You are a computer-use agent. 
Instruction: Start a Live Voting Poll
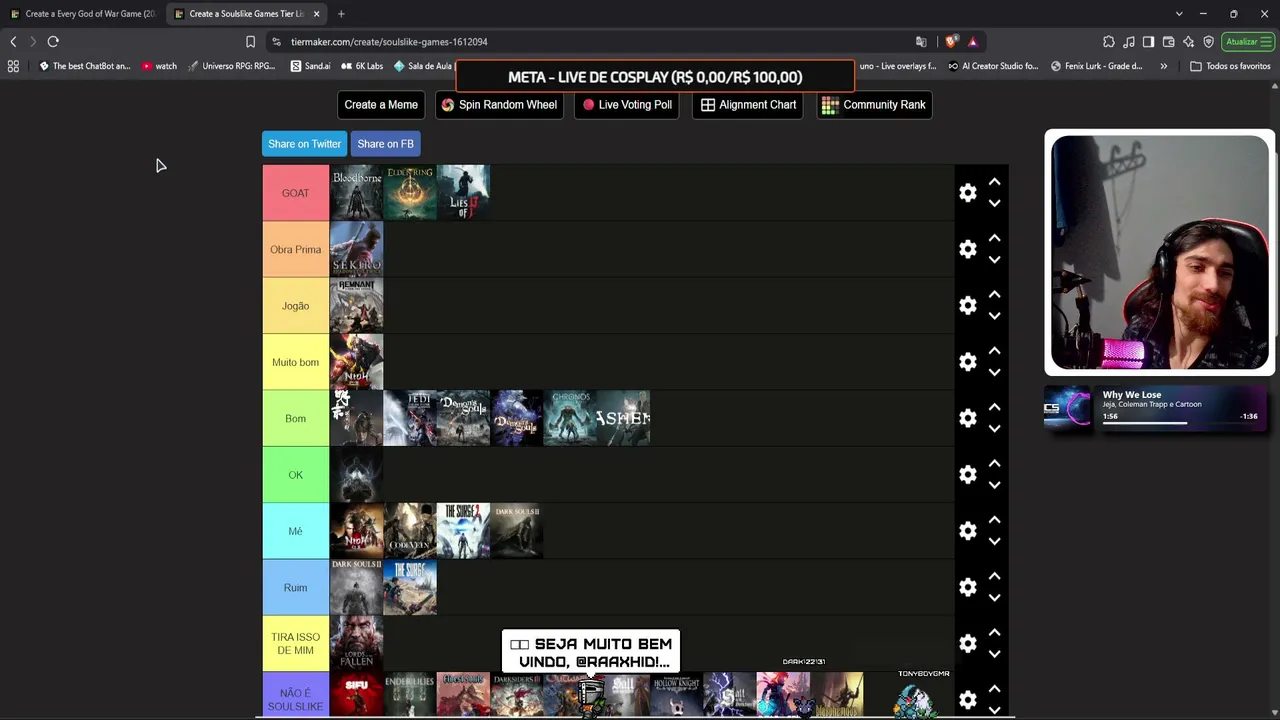[627, 105]
